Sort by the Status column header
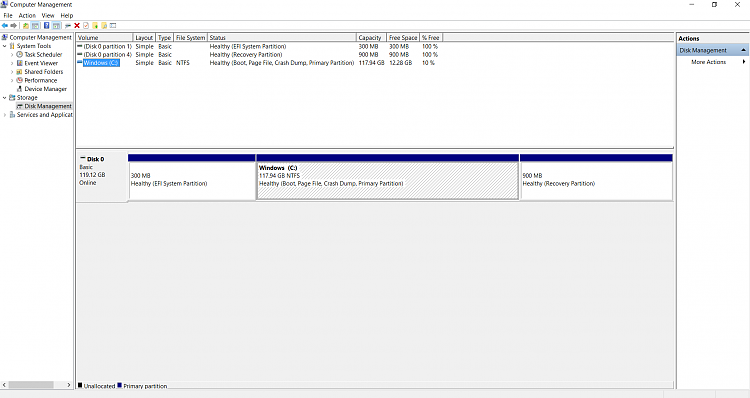The width and height of the screenshot is (750, 398). (x=282, y=37)
